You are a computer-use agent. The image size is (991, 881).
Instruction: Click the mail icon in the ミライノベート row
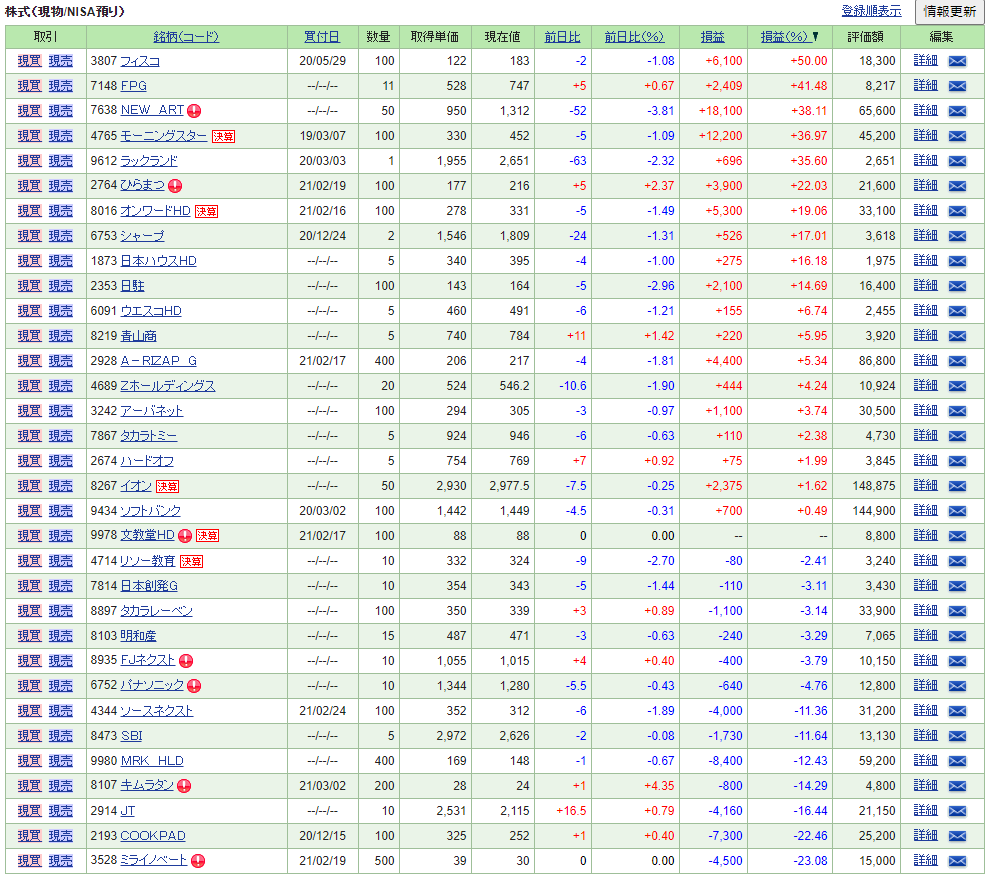(957, 861)
